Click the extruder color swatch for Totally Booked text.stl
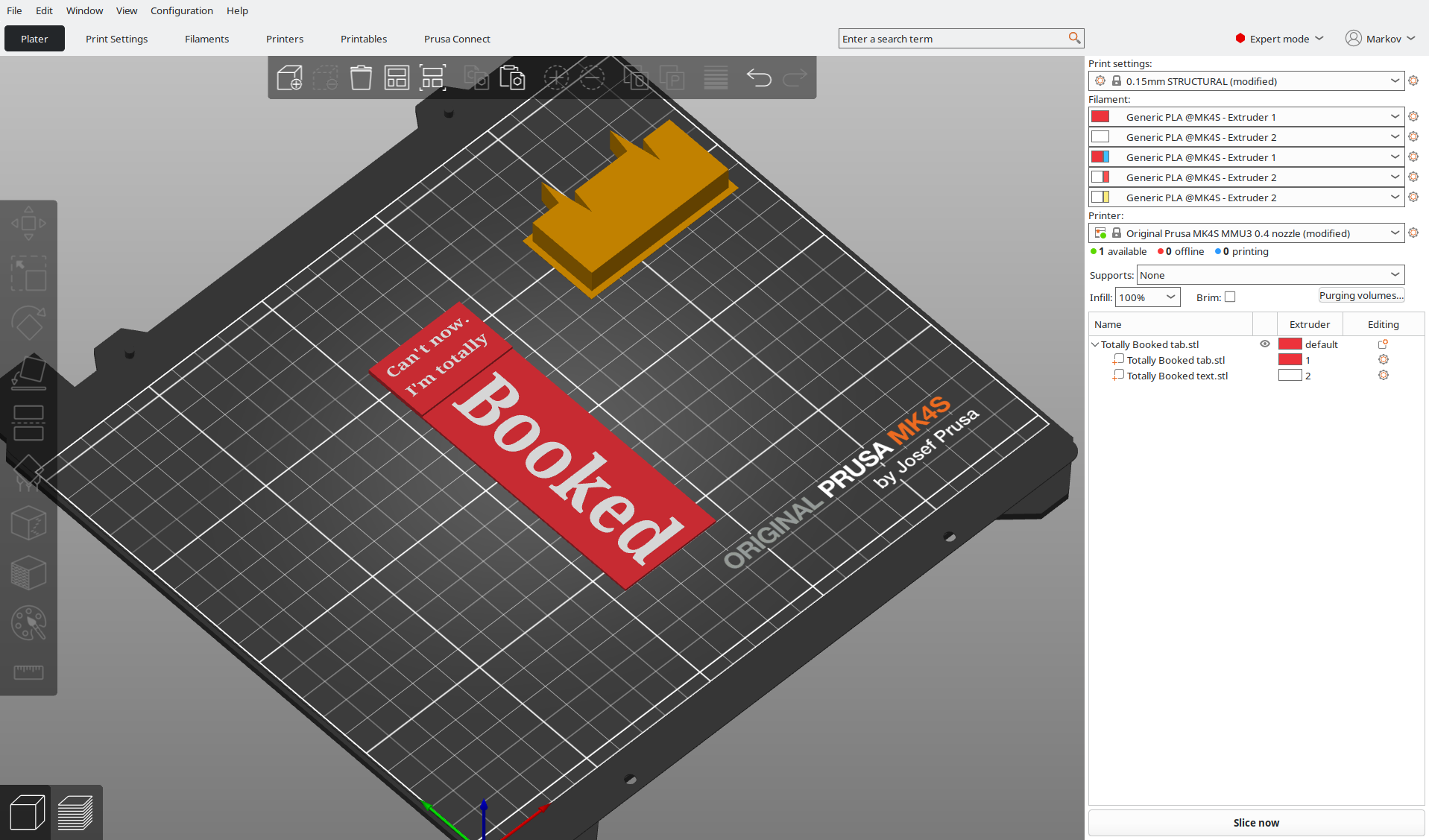 [1290, 376]
